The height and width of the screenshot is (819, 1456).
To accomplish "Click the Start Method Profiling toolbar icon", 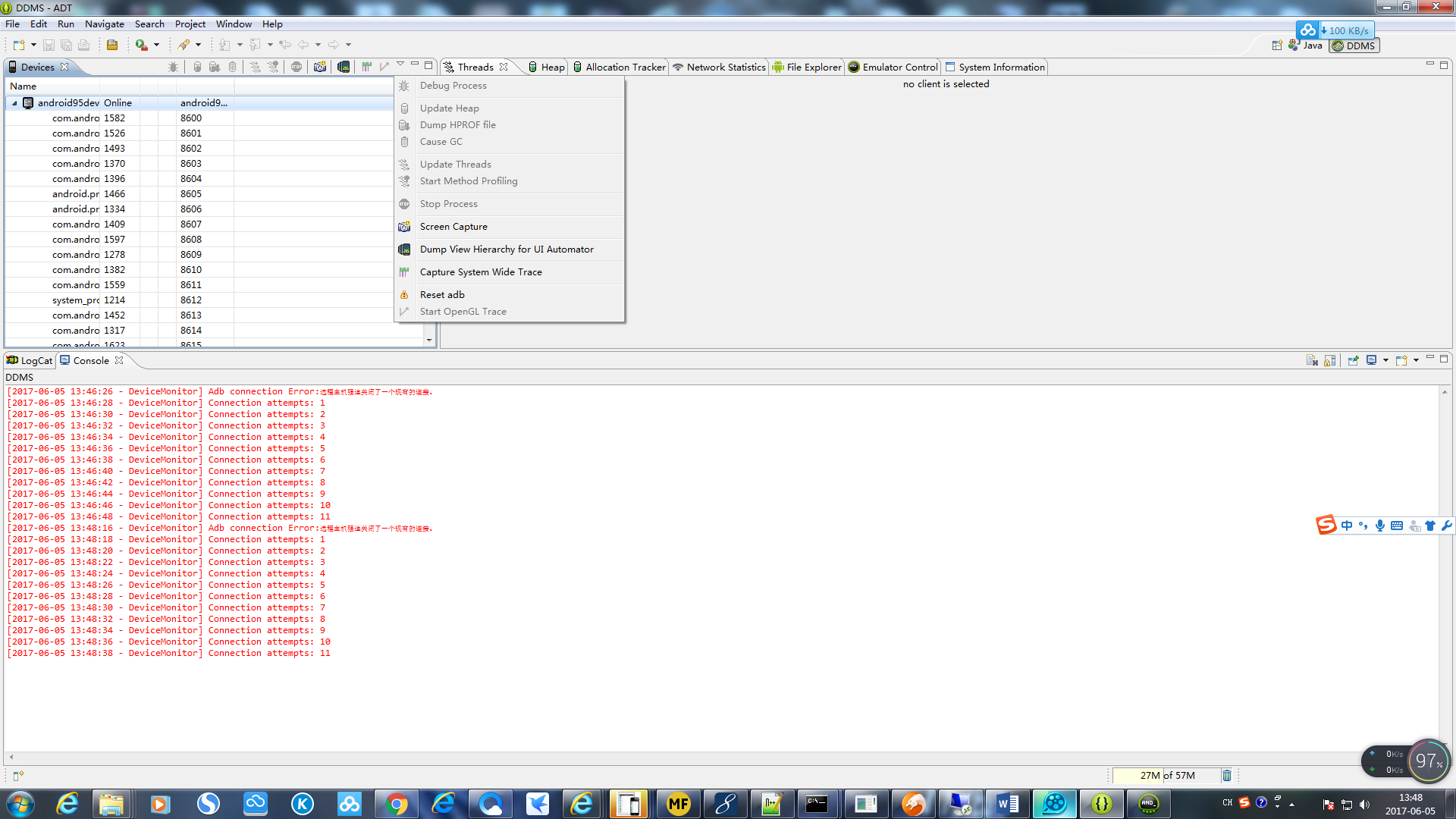I will 274,67.
